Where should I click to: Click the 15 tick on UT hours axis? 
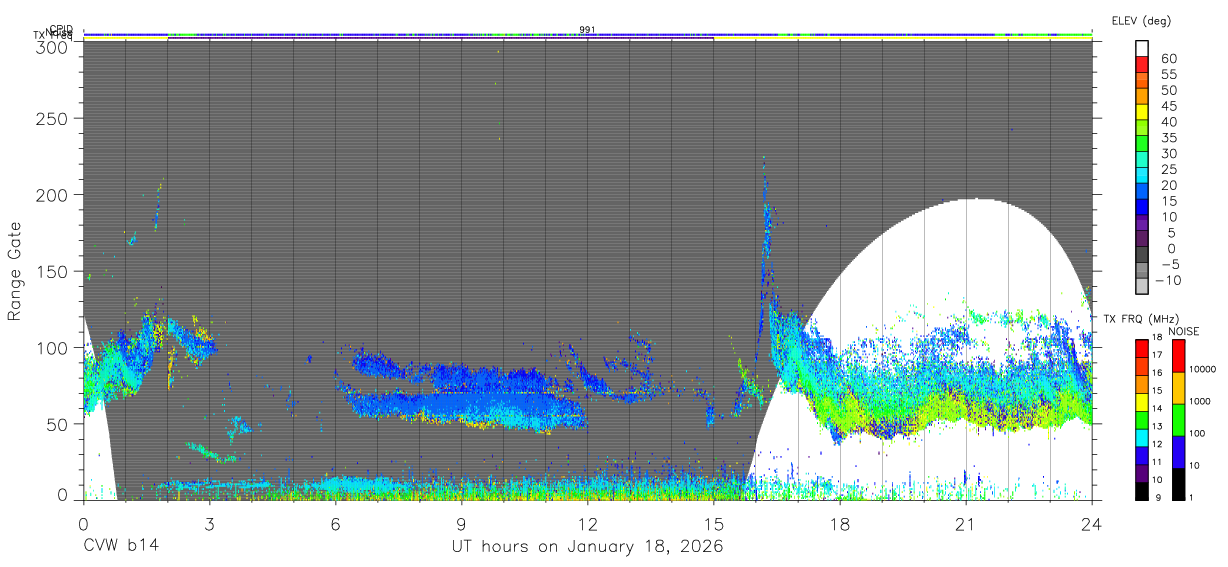[x=714, y=523]
